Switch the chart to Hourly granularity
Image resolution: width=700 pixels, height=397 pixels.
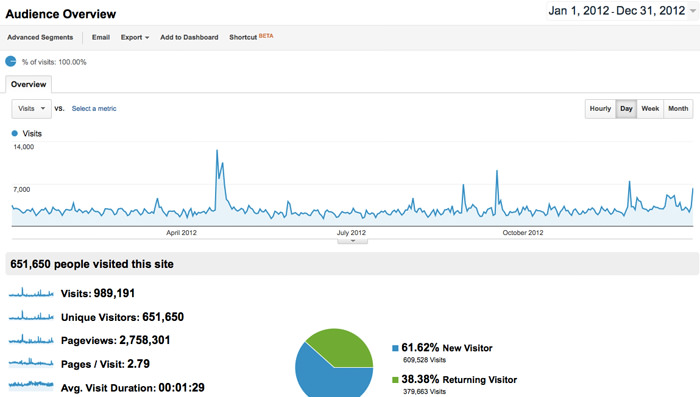tap(600, 109)
